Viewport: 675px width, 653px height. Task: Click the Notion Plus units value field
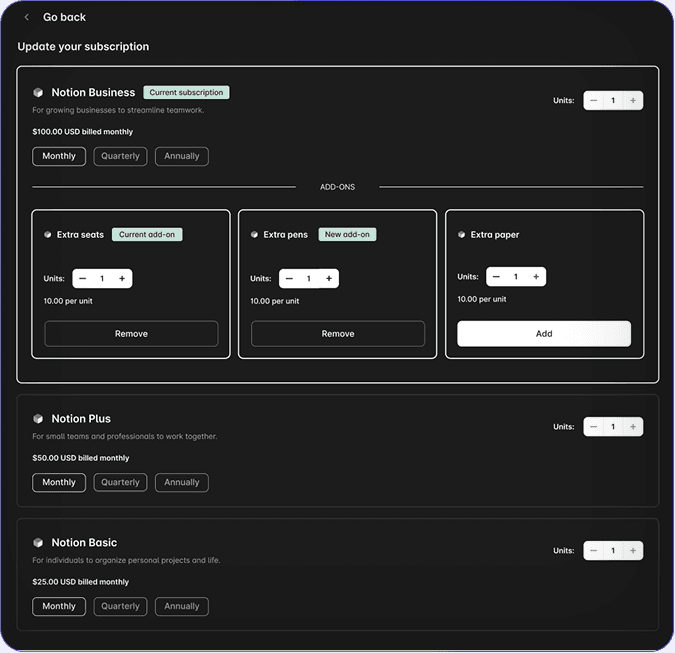coord(613,427)
